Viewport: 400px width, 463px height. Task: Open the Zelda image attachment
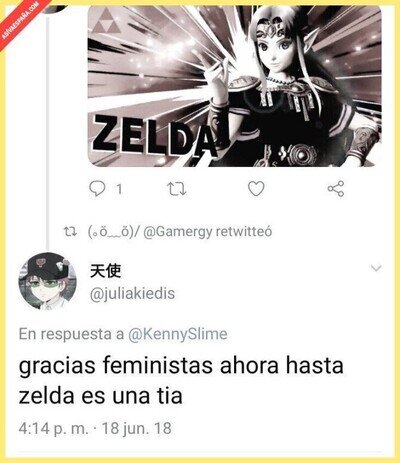234,86
